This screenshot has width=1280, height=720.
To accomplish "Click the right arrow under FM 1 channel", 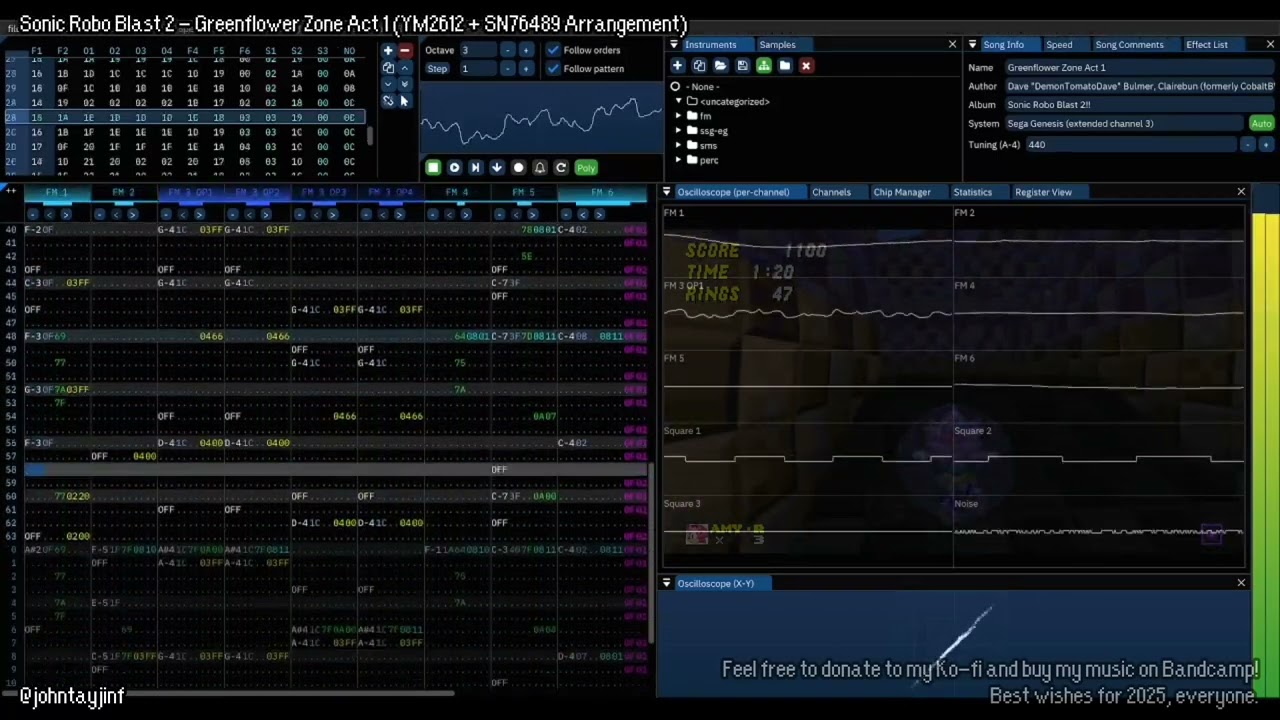I will coord(66,214).
